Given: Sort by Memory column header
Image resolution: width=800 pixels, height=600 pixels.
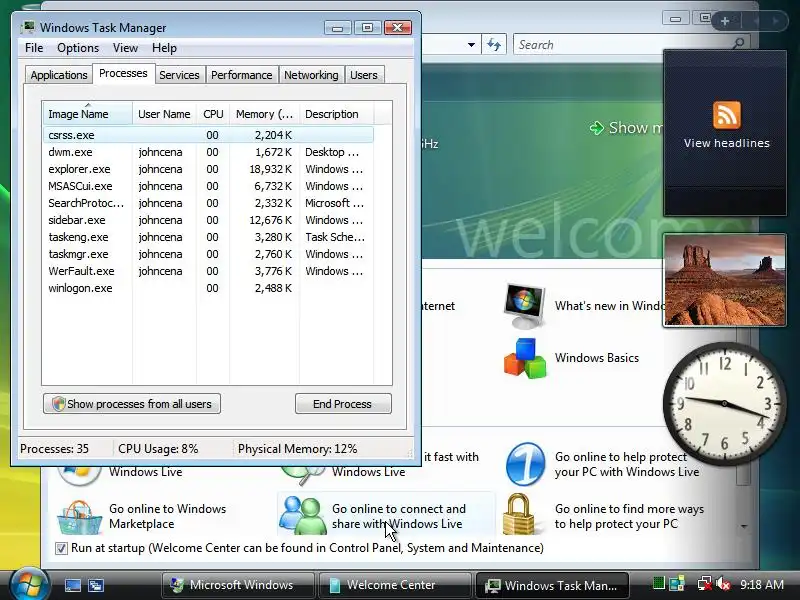Looking at the screenshot, I should (264, 114).
